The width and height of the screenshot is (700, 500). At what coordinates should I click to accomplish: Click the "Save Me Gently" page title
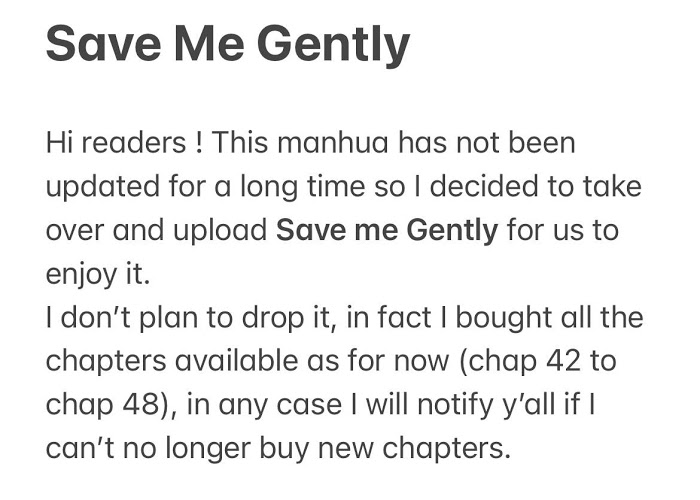(228, 45)
